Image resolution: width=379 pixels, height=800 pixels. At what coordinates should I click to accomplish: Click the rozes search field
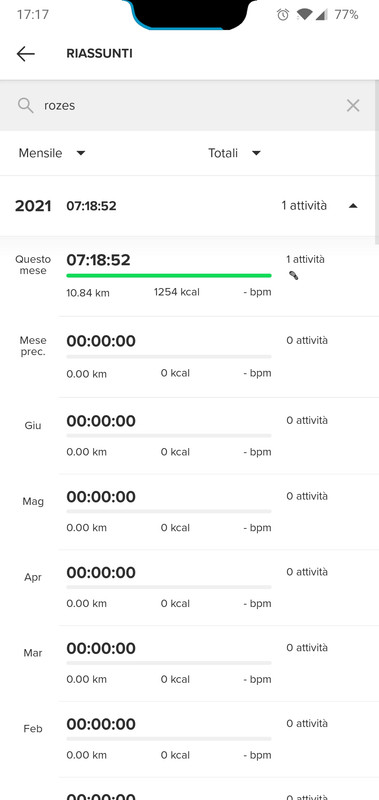189,106
